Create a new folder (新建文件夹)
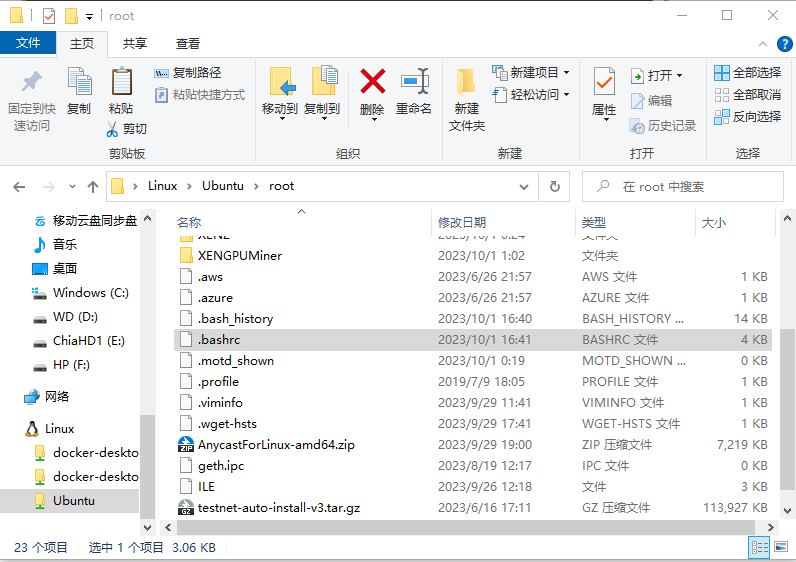 click(467, 100)
